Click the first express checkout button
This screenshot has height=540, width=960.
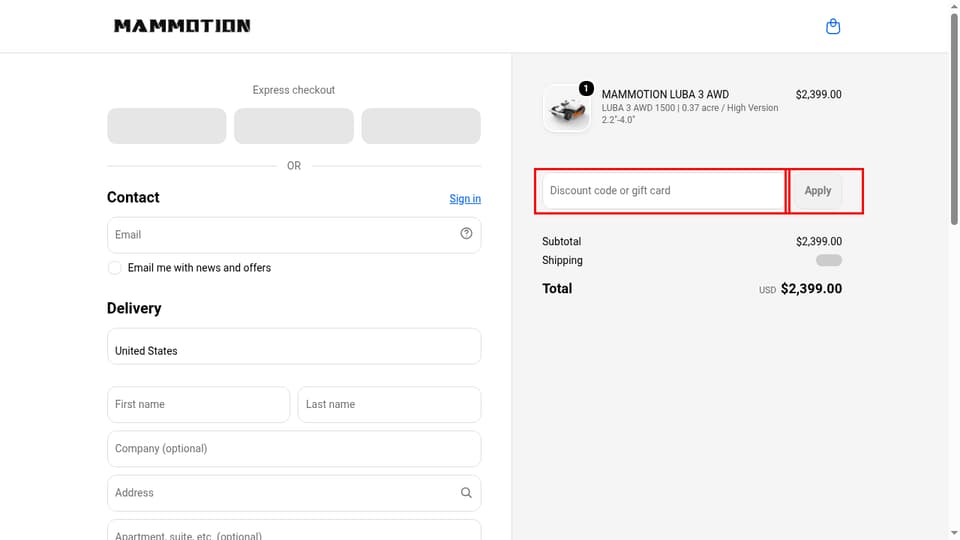click(167, 126)
